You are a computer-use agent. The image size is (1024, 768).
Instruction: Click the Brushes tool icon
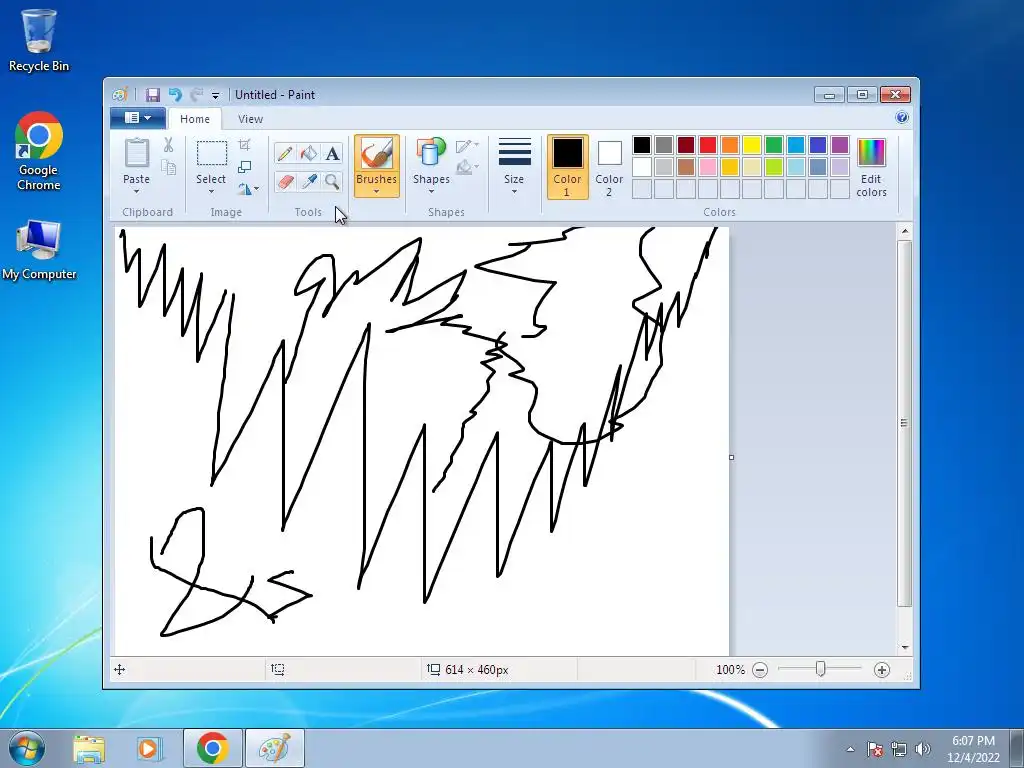(376, 154)
